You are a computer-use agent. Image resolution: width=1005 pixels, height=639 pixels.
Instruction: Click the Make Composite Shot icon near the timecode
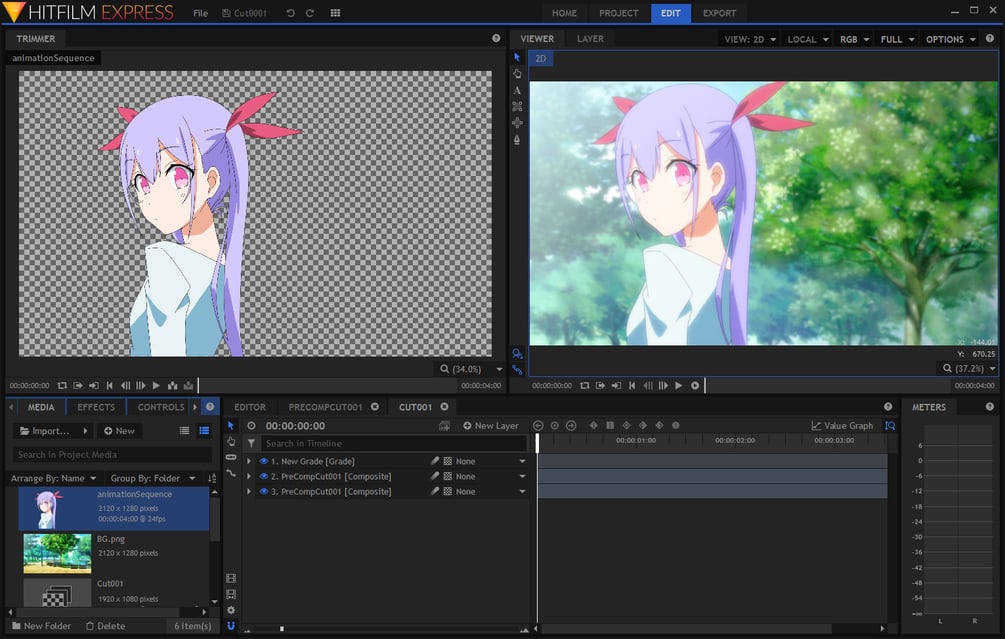pyautogui.click(x=443, y=425)
